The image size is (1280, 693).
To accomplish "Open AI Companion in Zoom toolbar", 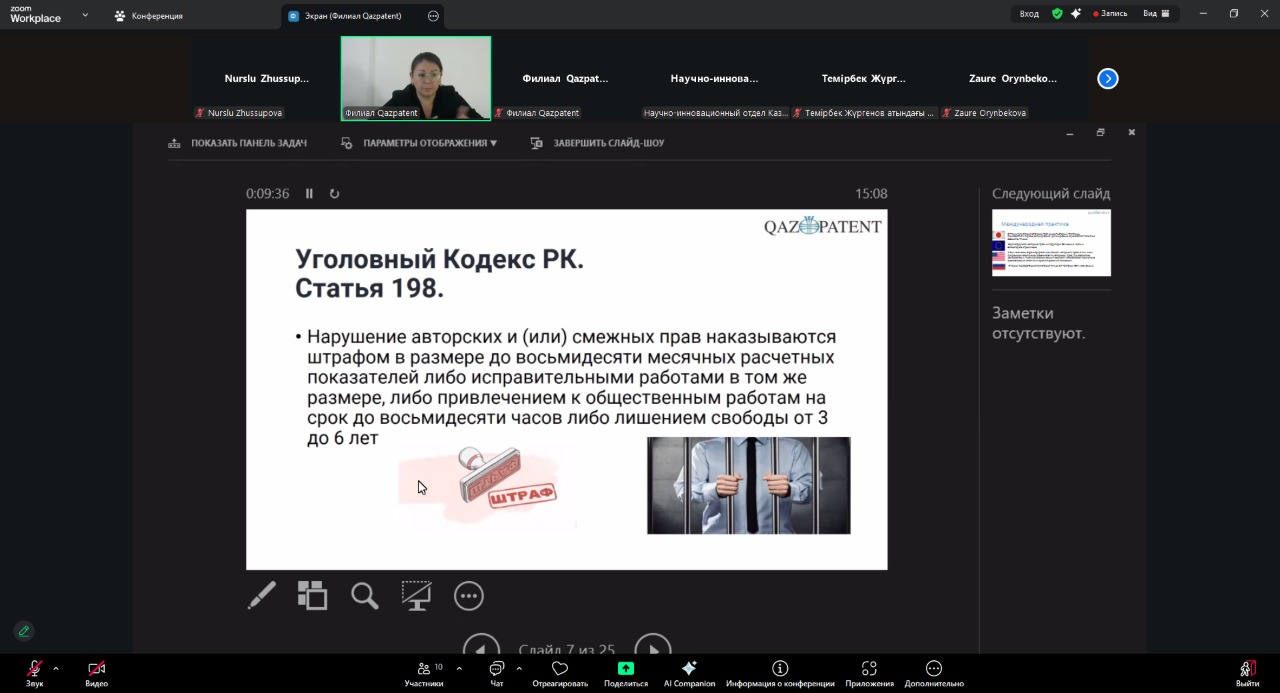I will [689, 673].
